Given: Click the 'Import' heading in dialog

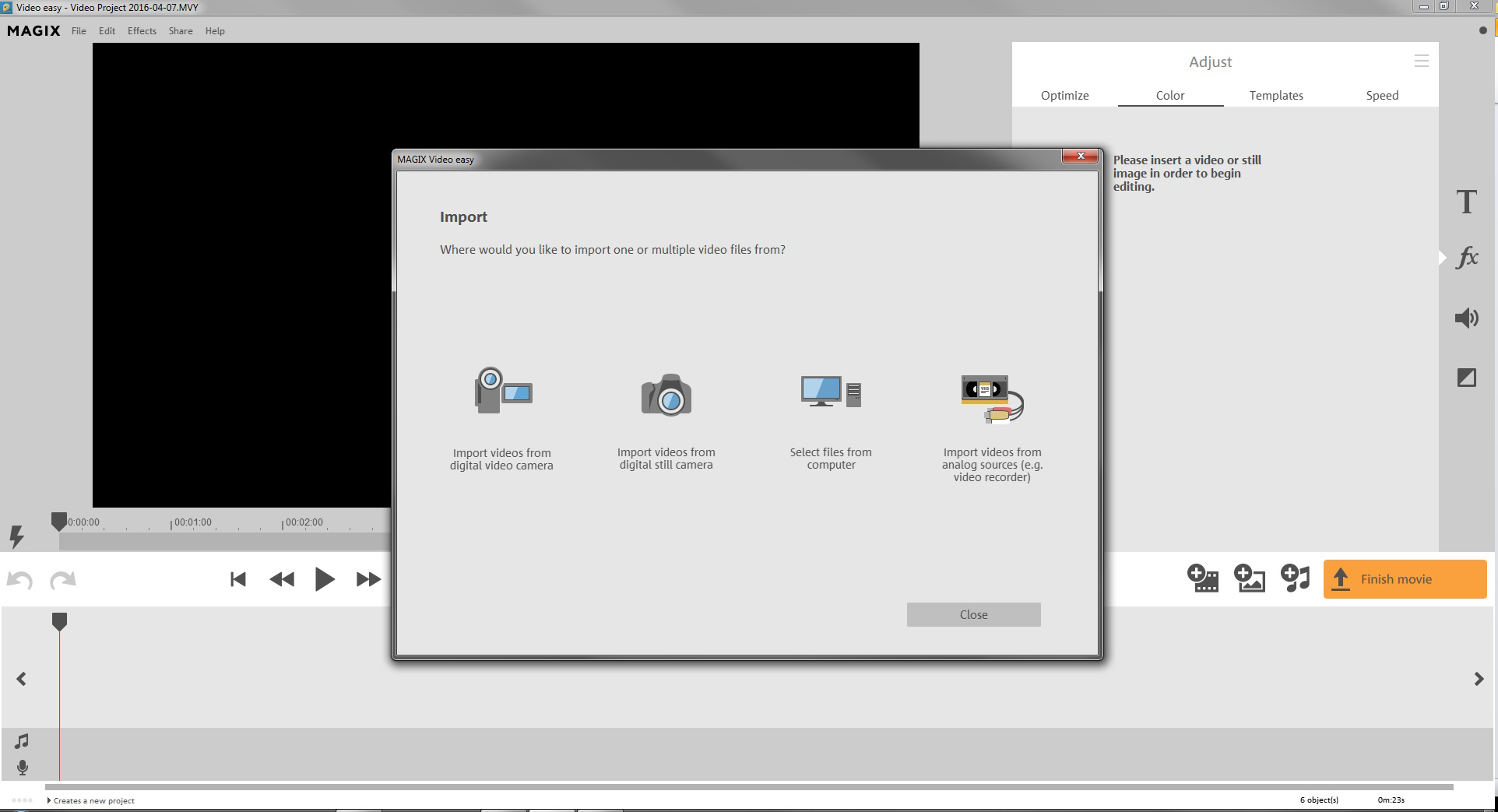Looking at the screenshot, I should tap(463, 217).
